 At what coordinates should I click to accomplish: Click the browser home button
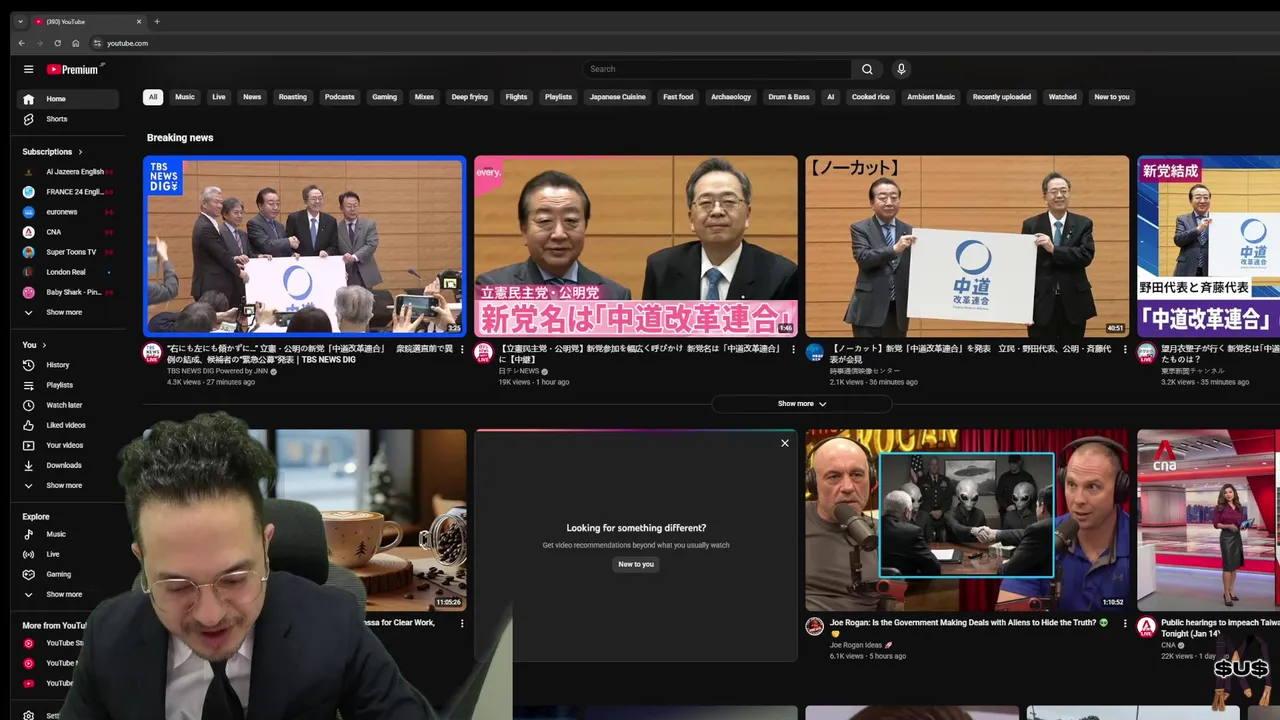76,43
